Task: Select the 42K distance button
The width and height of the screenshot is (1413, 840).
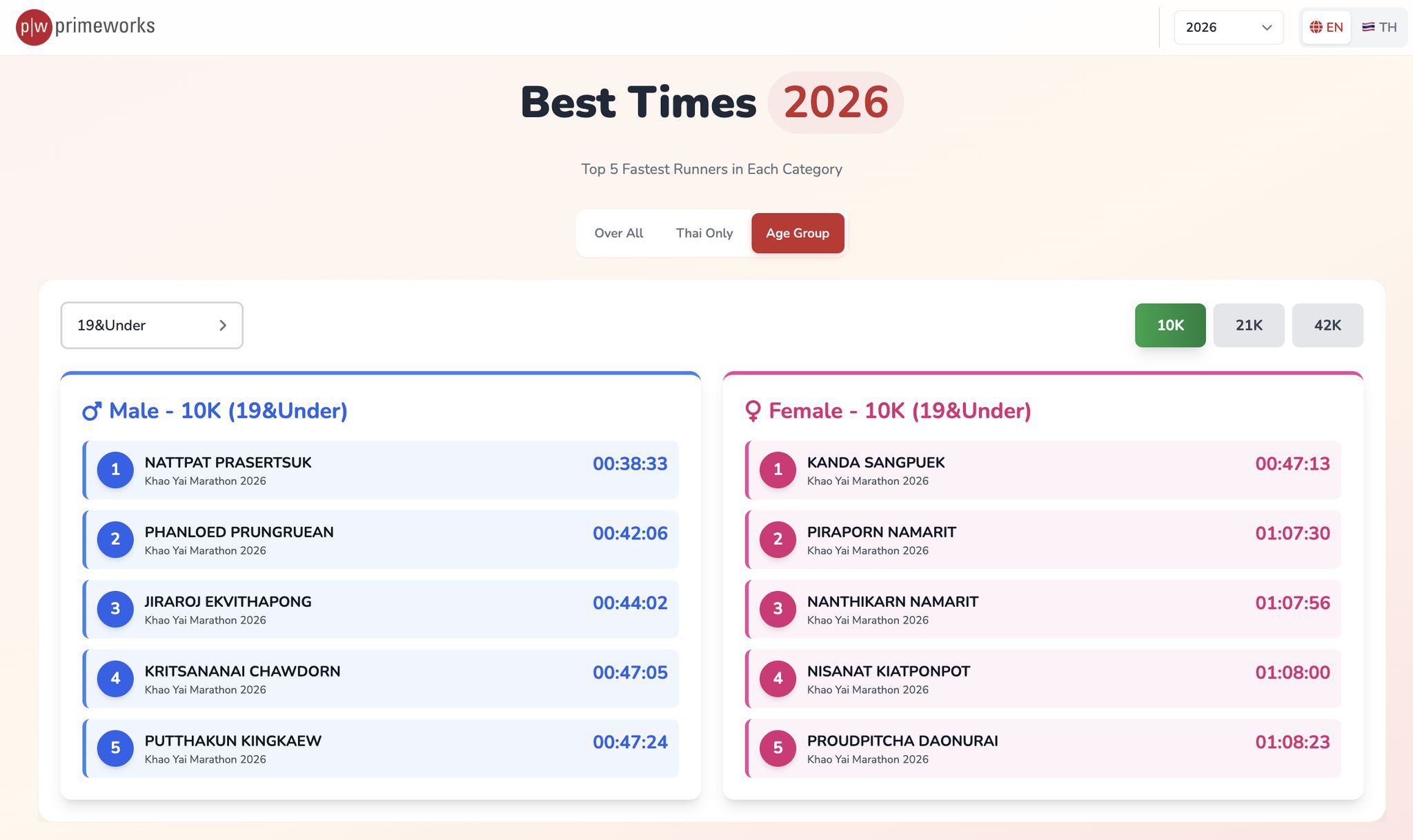Action: click(x=1327, y=326)
